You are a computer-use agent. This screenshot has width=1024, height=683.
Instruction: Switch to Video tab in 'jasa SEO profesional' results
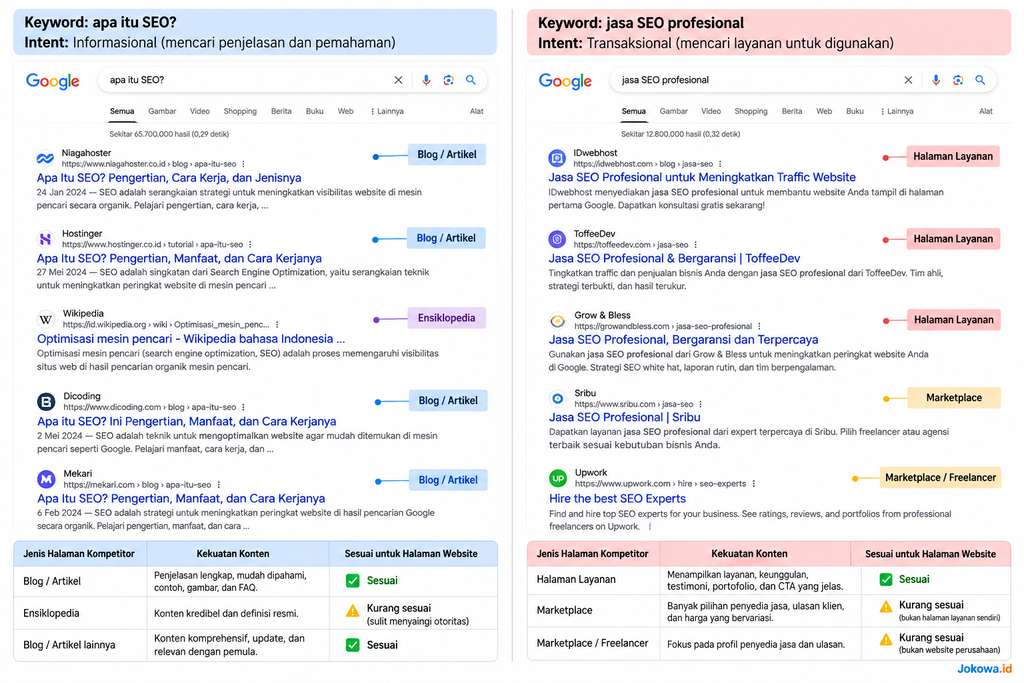(x=711, y=111)
